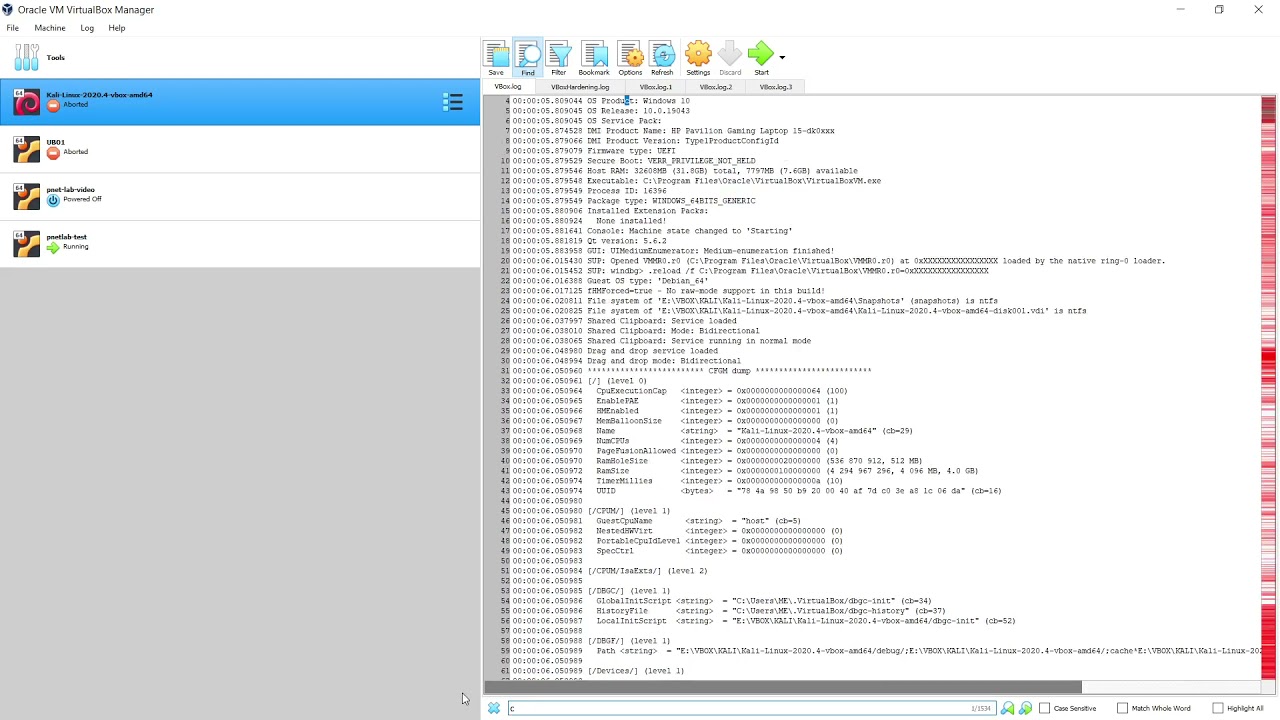Click the pnetlab-test Running status text
Image resolution: width=1280 pixels, height=720 pixels.
pos(76,247)
